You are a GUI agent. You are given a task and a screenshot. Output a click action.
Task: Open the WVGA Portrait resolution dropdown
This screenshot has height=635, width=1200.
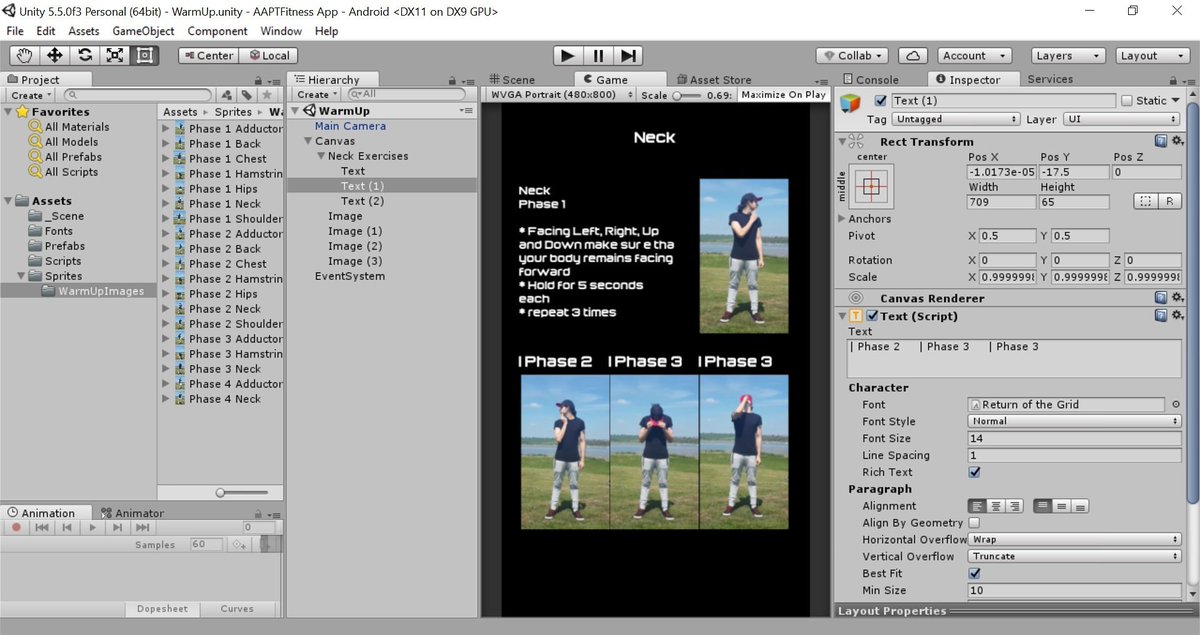click(x=560, y=95)
